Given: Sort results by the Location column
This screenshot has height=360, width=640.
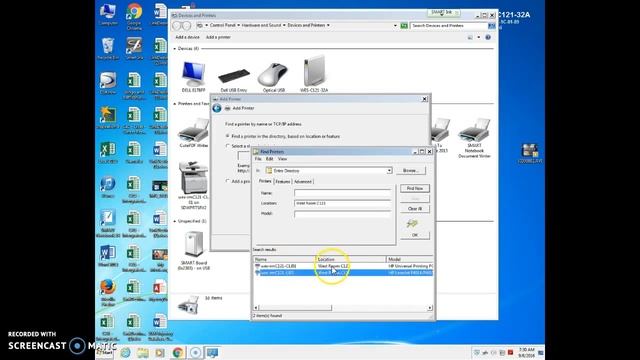Looking at the screenshot, I should (x=351, y=259).
